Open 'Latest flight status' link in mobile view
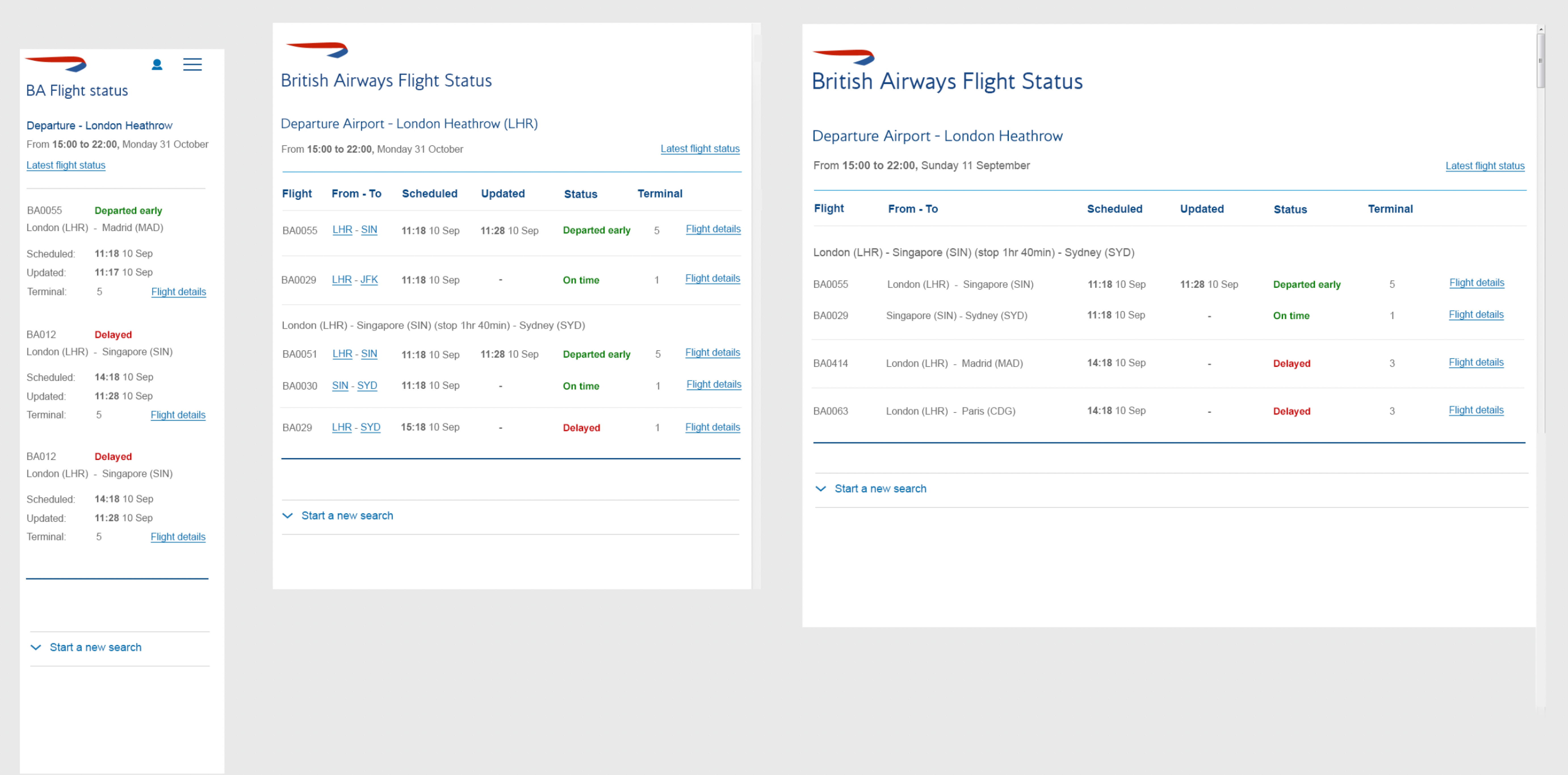Screen dimensions: 1568x775 pos(66,165)
